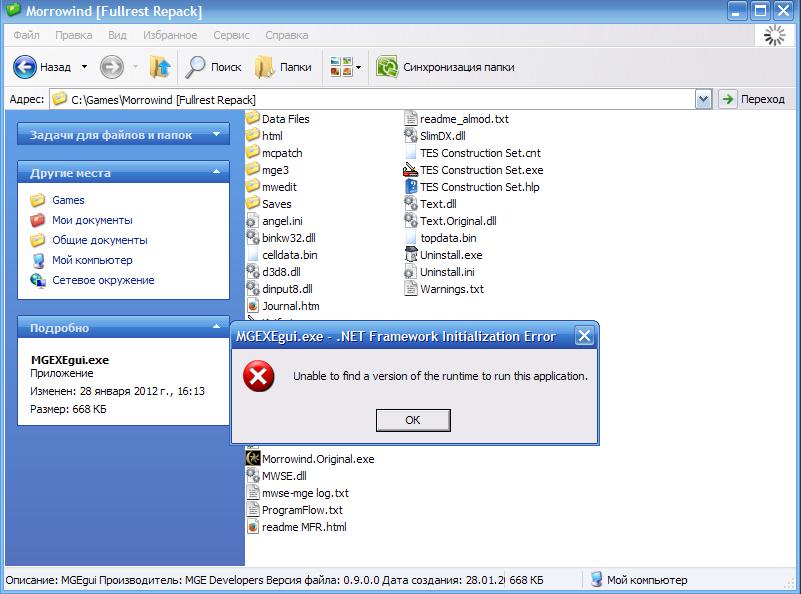Select the mwedit folder icon
801x594 pixels.
[253, 186]
